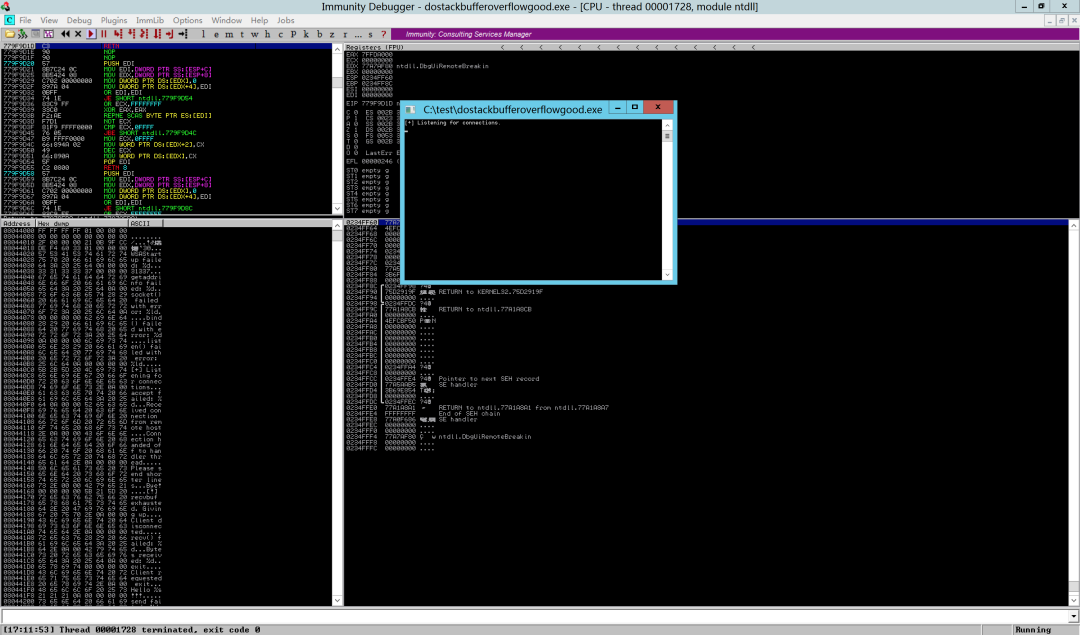Click the go to address arrow icon
Viewport: 1080px width, 635px height.
(183, 34)
